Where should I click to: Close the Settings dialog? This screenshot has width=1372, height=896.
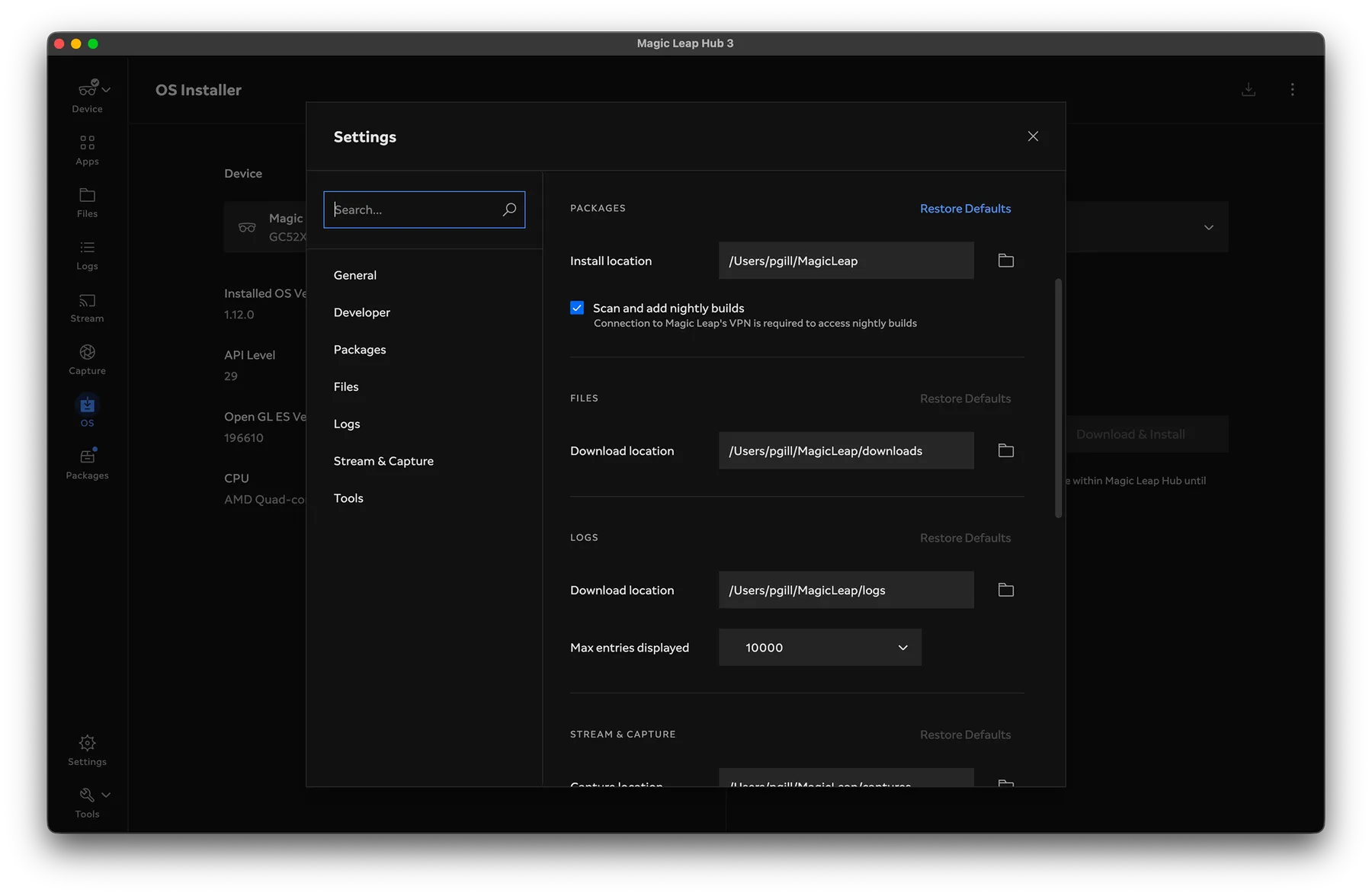[x=1033, y=136]
